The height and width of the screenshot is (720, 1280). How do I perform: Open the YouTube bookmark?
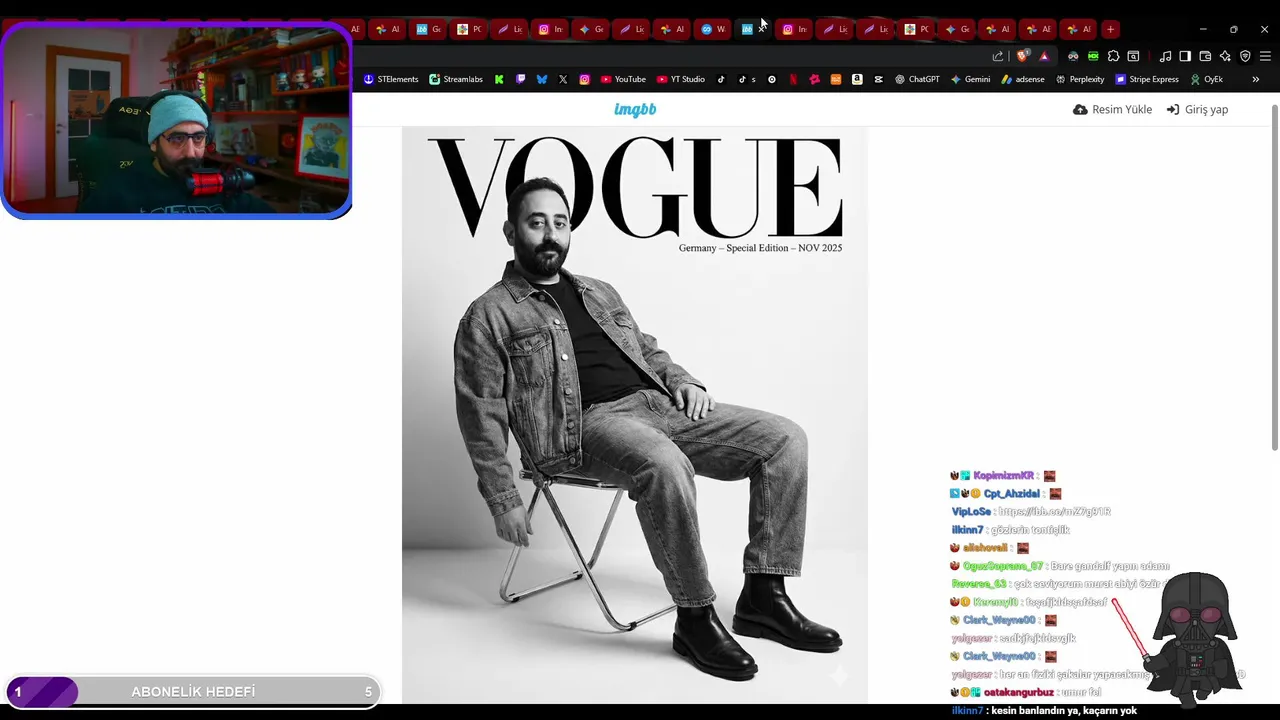(x=623, y=79)
